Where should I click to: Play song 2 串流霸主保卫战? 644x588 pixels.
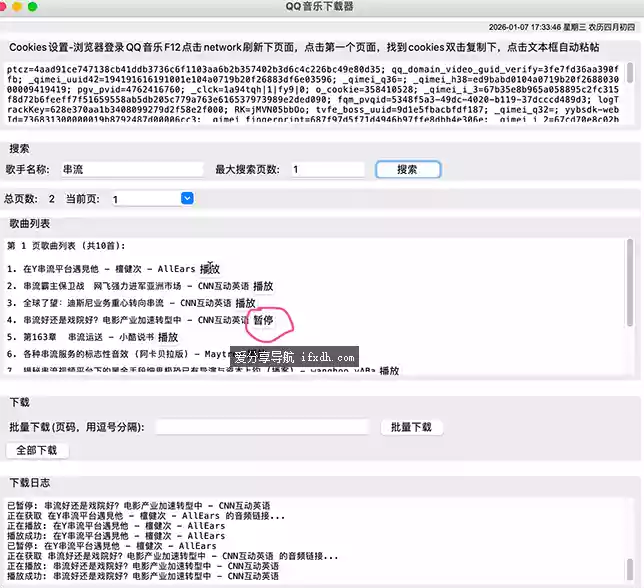(263, 286)
